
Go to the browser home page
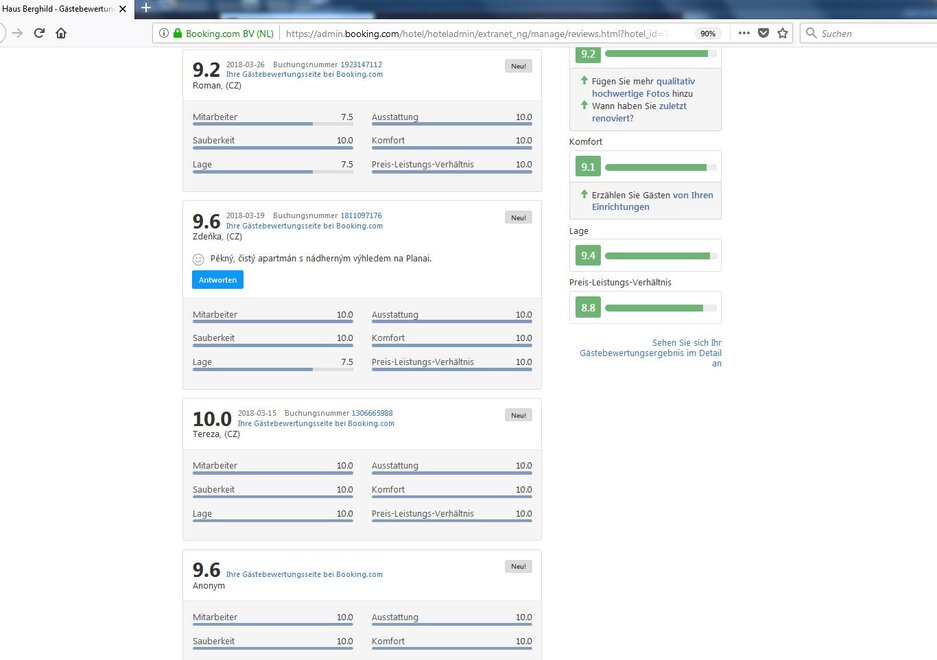pyautogui.click(x=61, y=33)
